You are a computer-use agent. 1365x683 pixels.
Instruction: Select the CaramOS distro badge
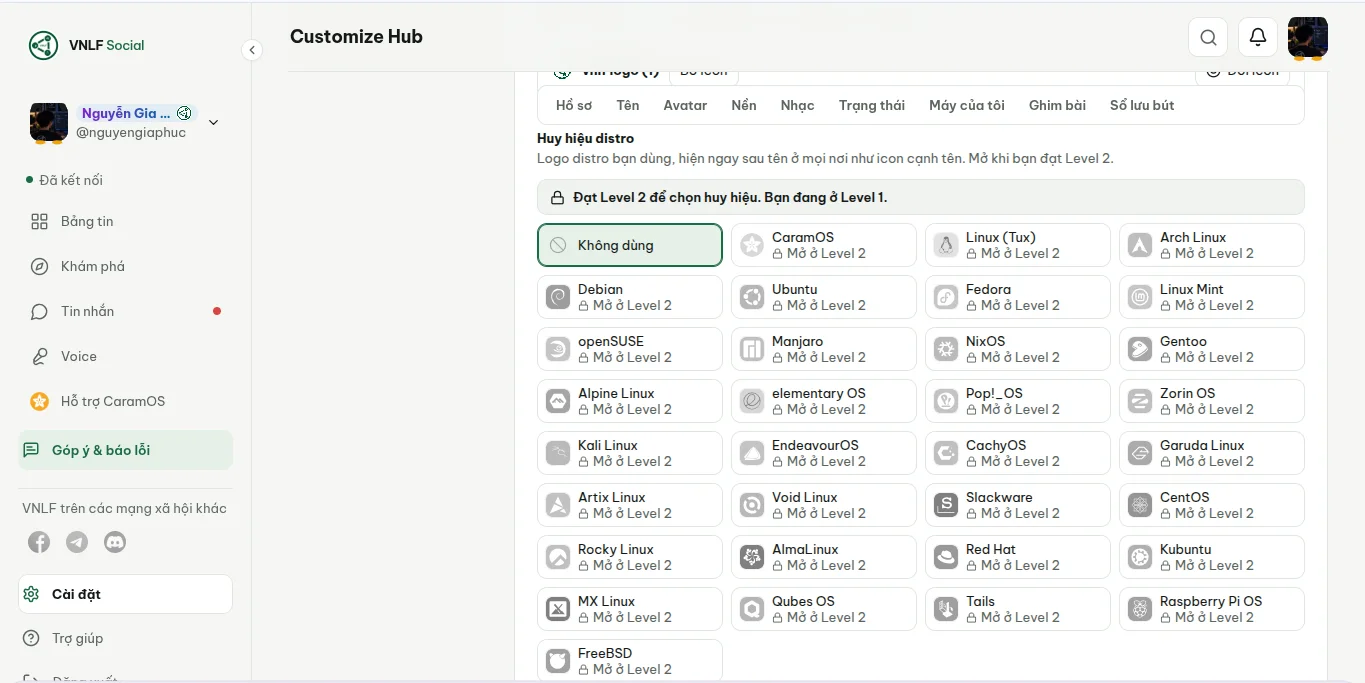click(x=824, y=245)
